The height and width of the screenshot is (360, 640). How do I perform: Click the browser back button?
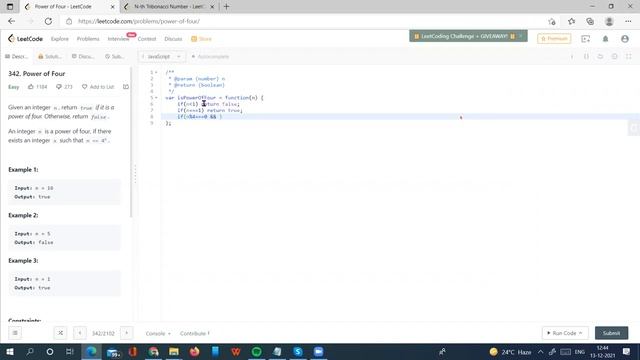pos(11,21)
